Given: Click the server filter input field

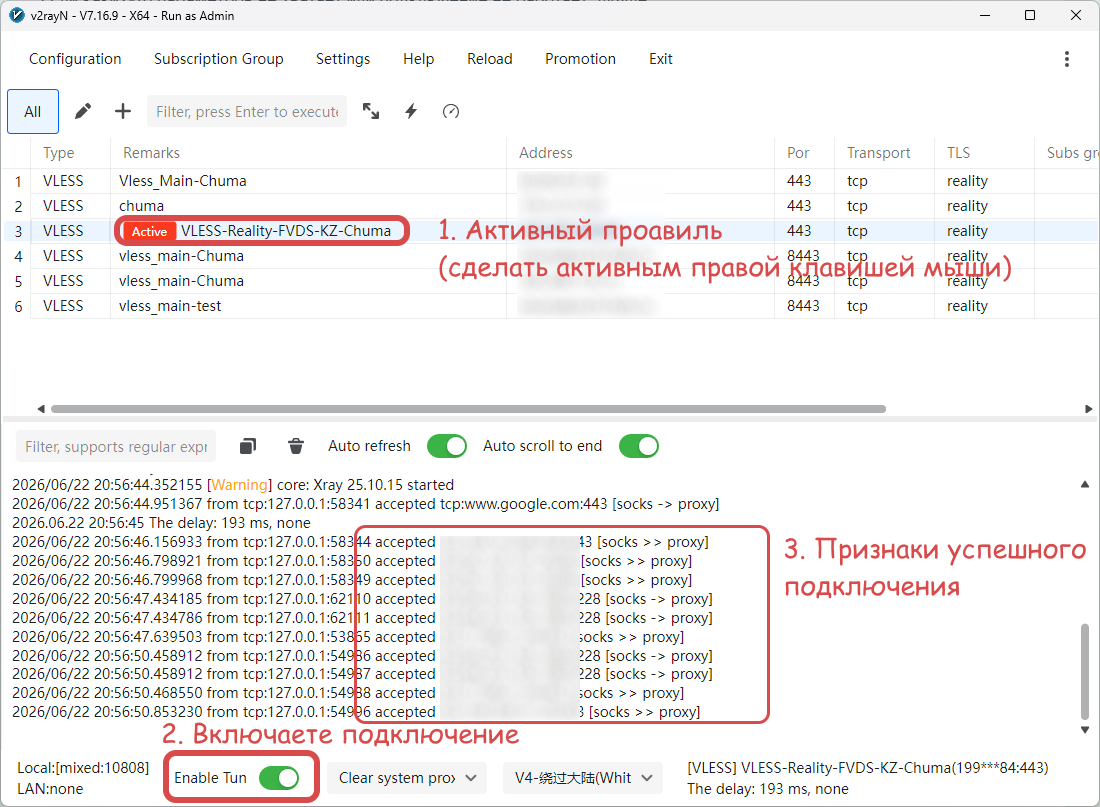Looking at the screenshot, I should point(247,112).
